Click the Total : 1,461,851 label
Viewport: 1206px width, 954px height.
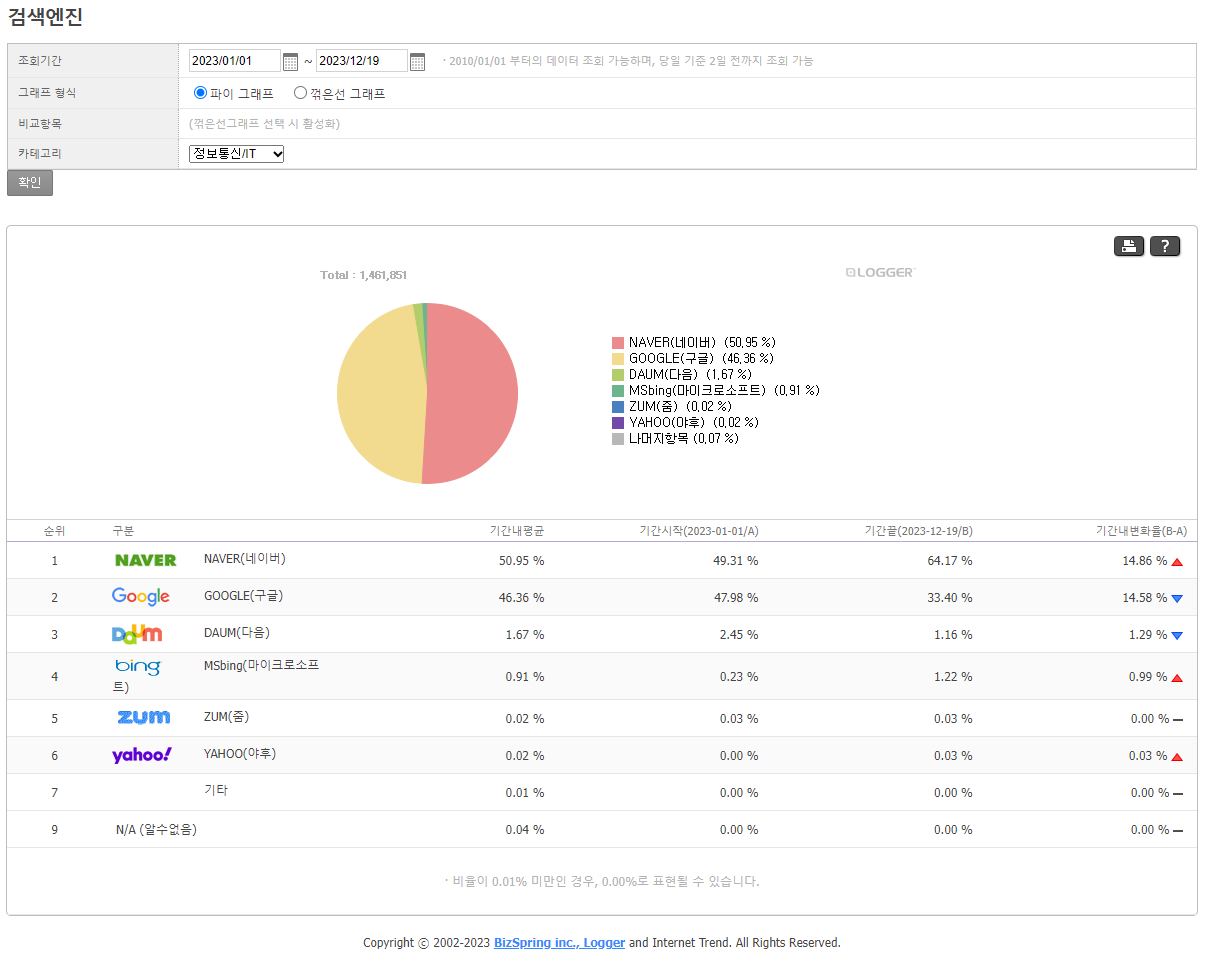point(363,275)
